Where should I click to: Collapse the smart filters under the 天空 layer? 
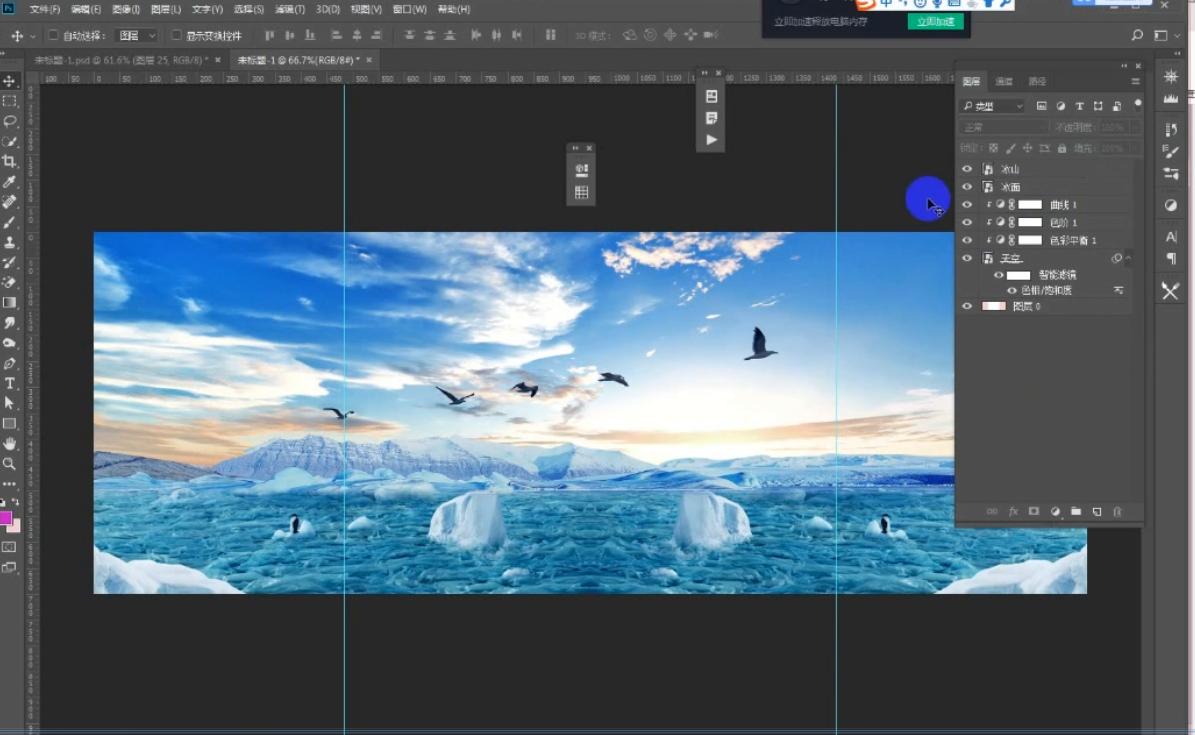pos(1129,257)
